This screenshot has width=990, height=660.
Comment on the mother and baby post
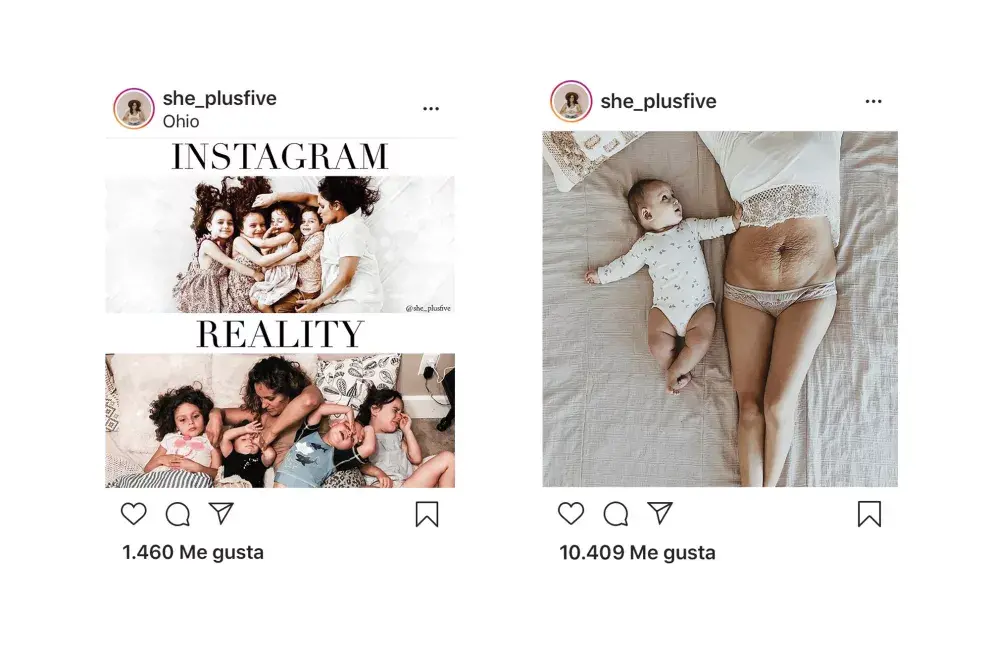click(x=615, y=514)
